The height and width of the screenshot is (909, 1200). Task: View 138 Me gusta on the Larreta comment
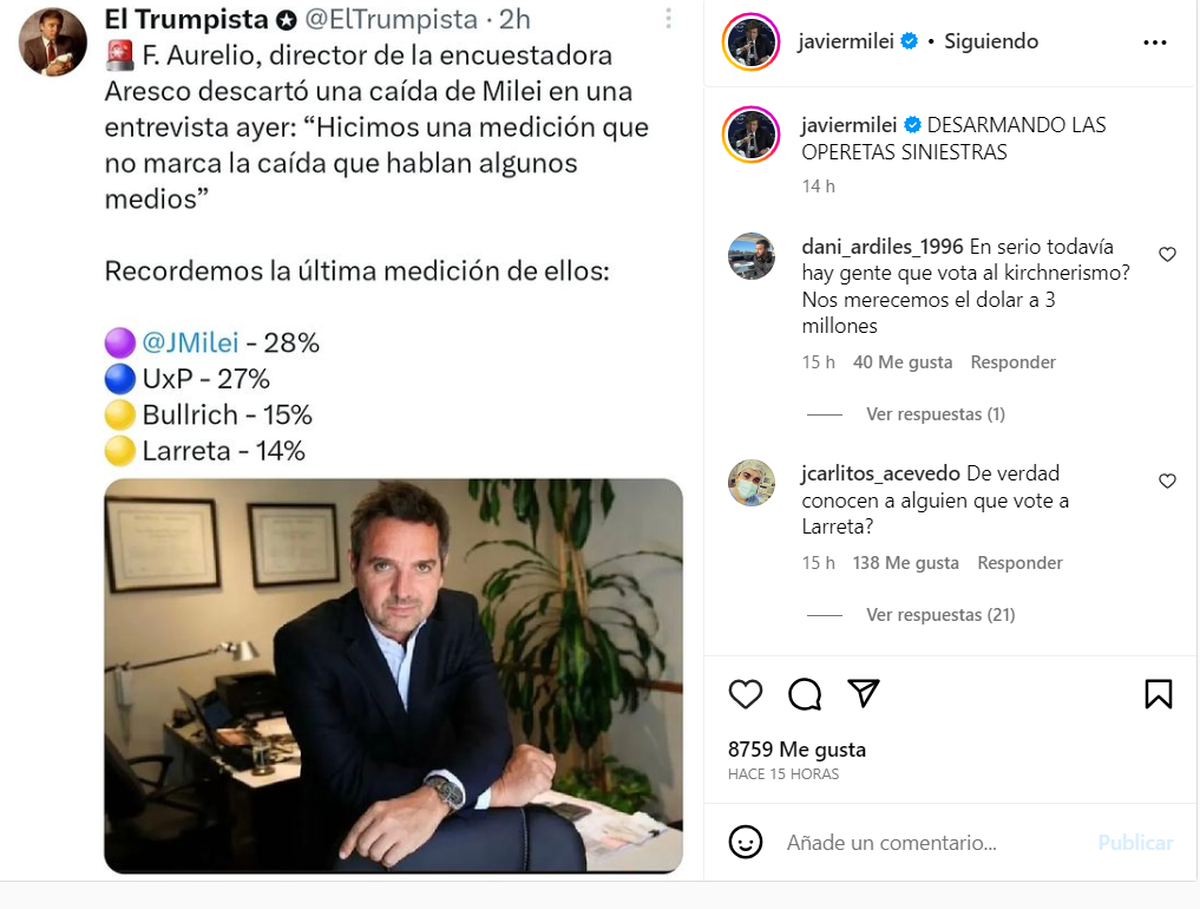click(x=906, y=563)
